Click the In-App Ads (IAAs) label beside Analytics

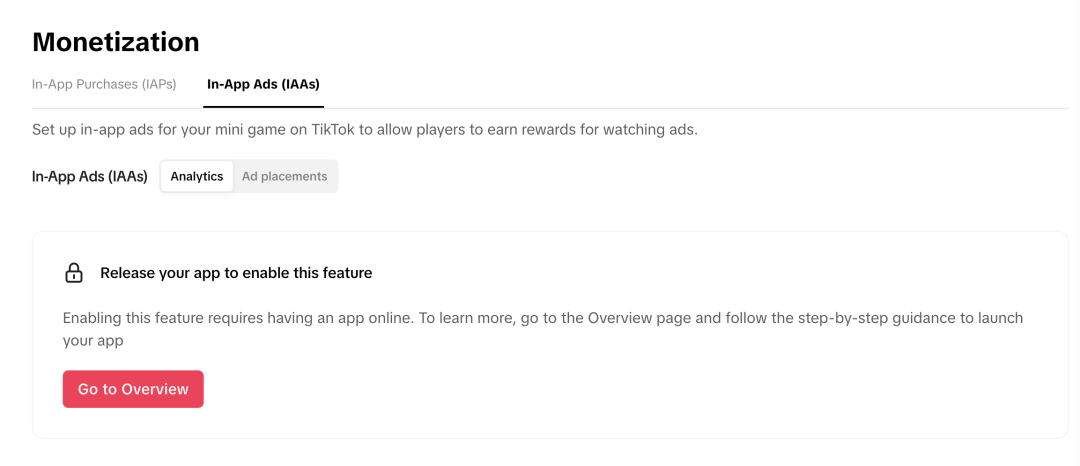click(x=90, y=176)
